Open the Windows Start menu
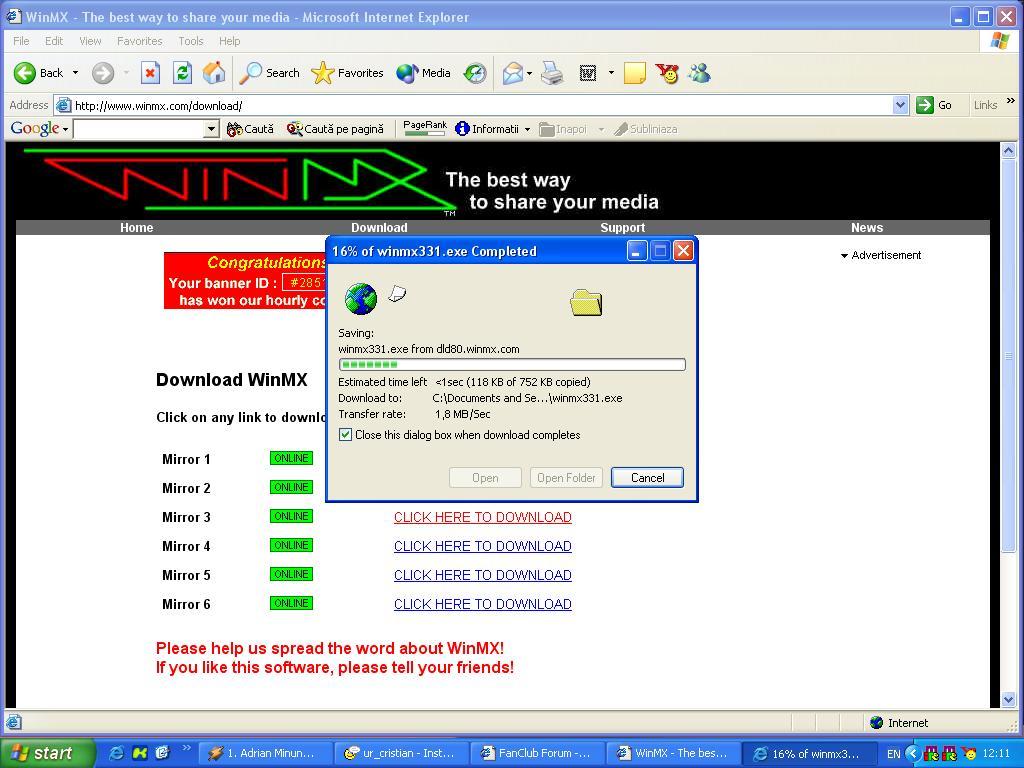This screenshot has height=768, width=1024. tap(47, 753)
